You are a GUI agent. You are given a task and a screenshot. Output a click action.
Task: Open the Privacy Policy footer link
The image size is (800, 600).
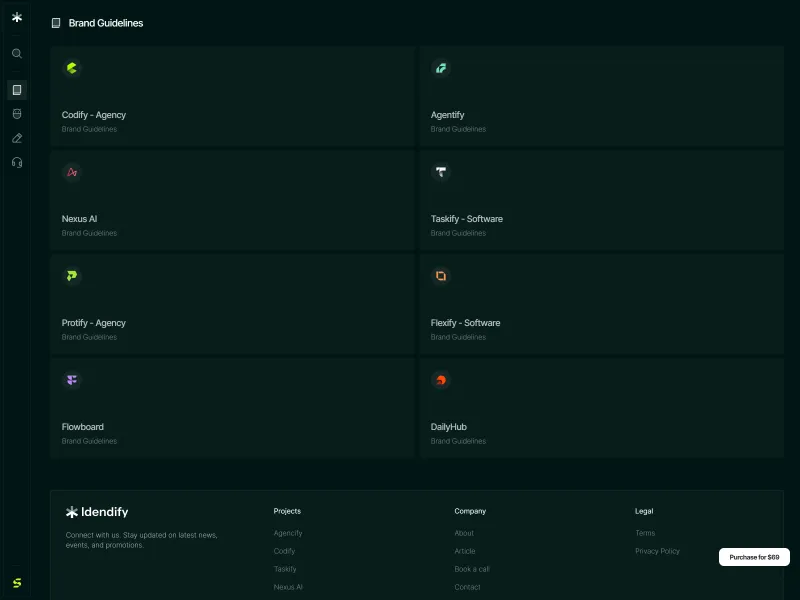(657, 551)
